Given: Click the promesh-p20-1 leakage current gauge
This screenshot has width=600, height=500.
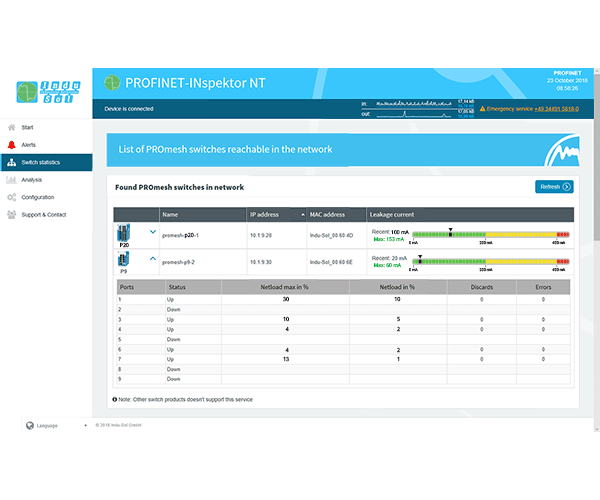Looking at the screenshot, I should coord(491,236).
